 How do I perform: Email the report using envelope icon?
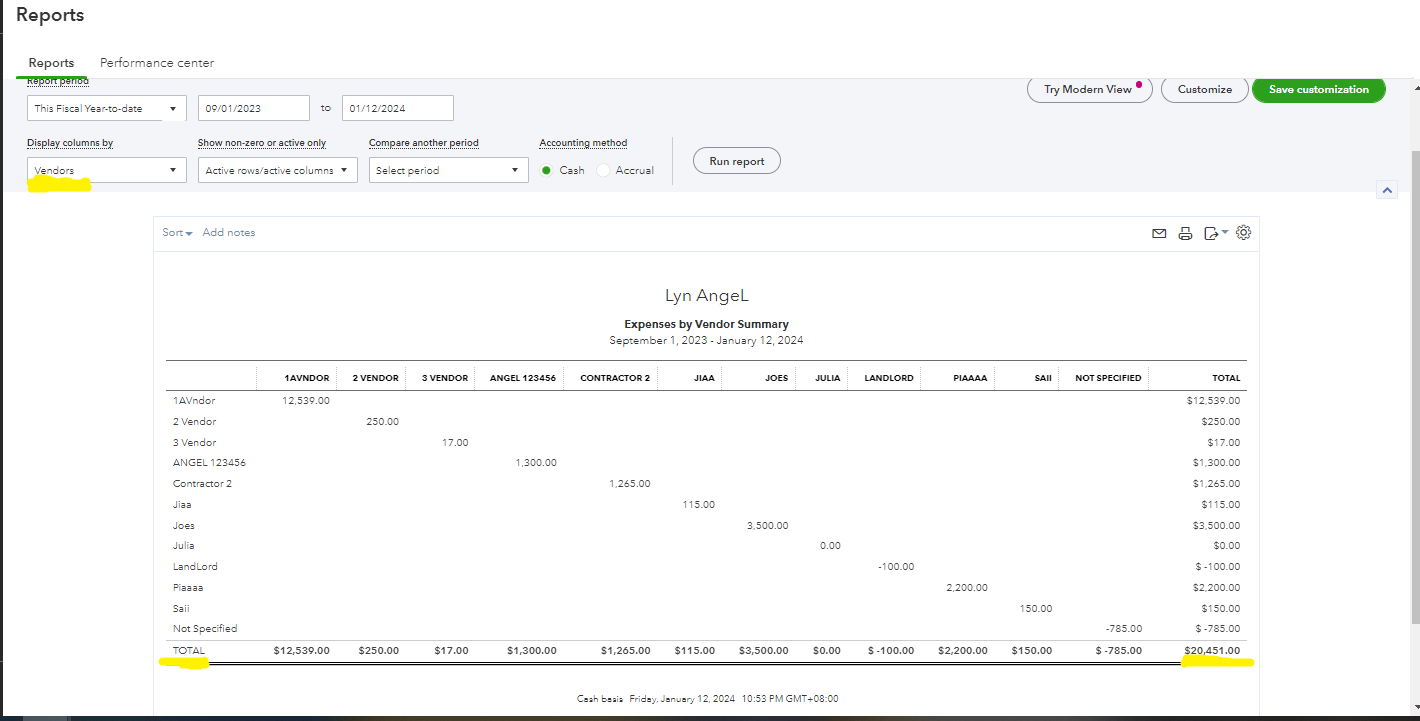[1159, 233]
